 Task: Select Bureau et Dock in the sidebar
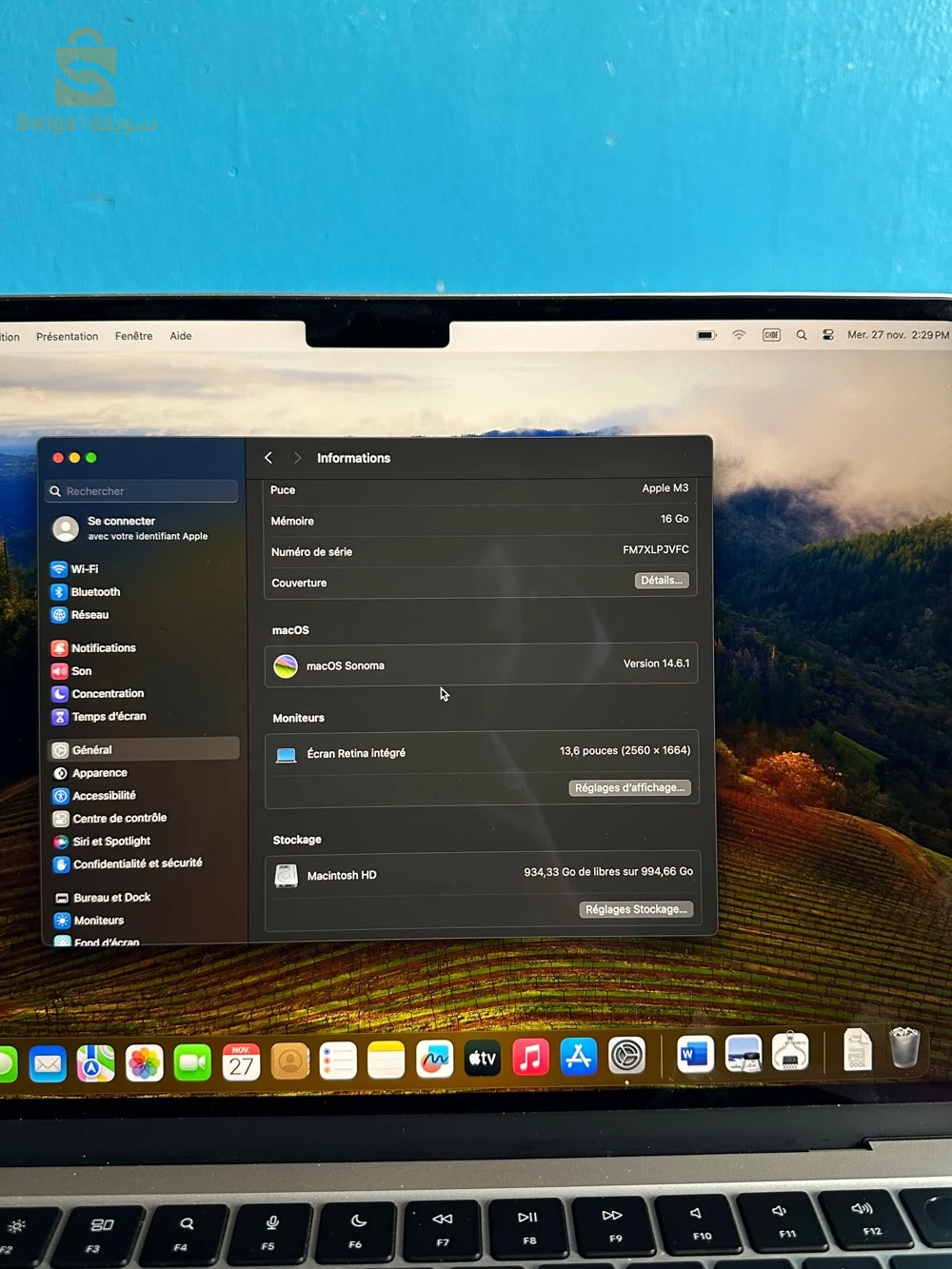[103, 898]
